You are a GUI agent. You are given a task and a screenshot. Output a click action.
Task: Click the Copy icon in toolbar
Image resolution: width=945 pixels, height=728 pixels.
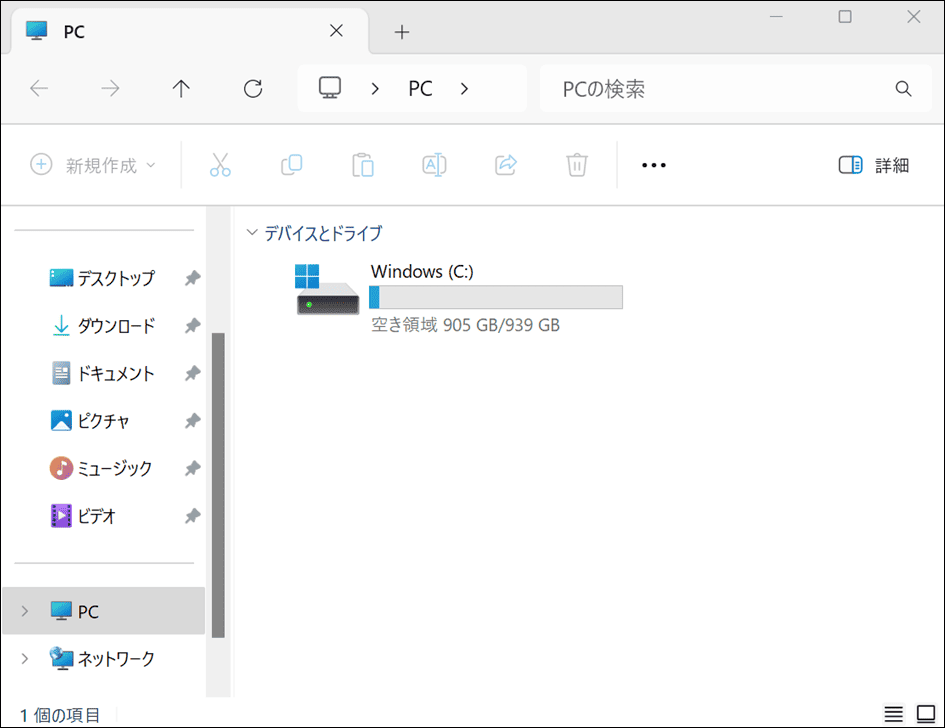(x=292, y=165)
